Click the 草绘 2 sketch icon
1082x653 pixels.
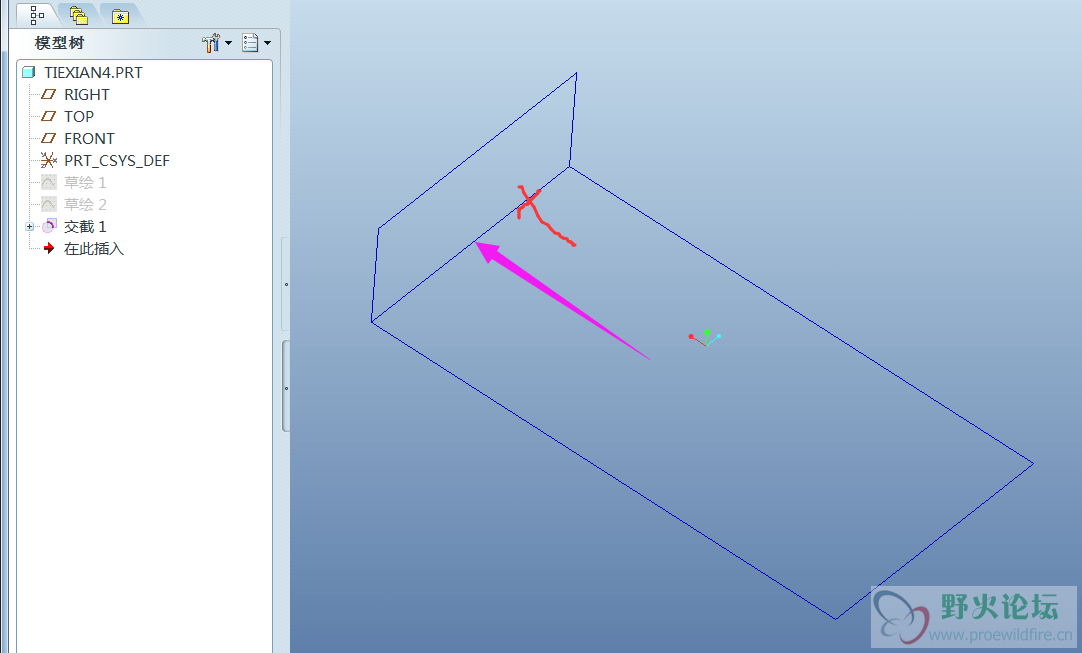click(49, 204)
